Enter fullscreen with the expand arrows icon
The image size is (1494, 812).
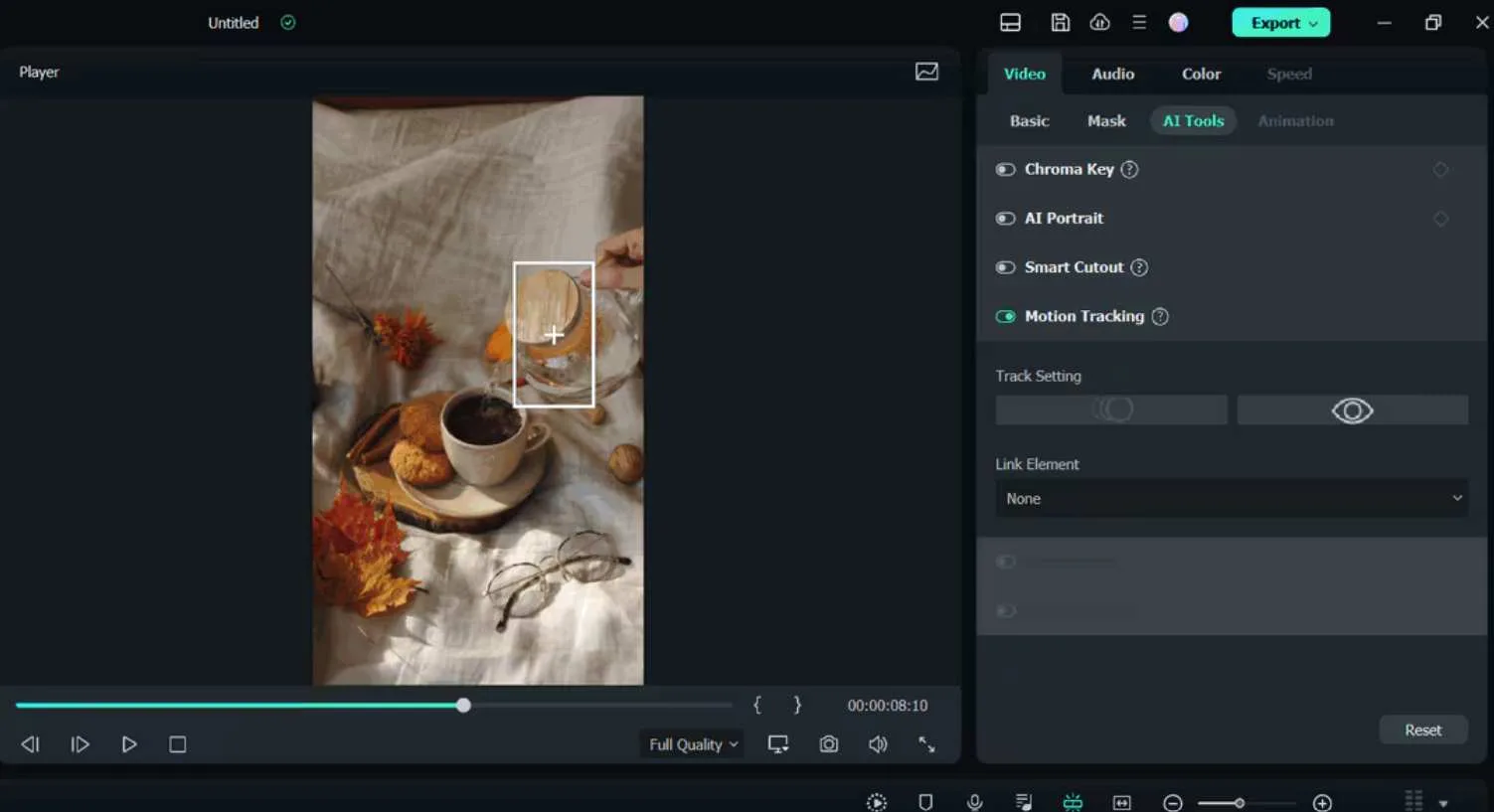(x=926, y=744)
